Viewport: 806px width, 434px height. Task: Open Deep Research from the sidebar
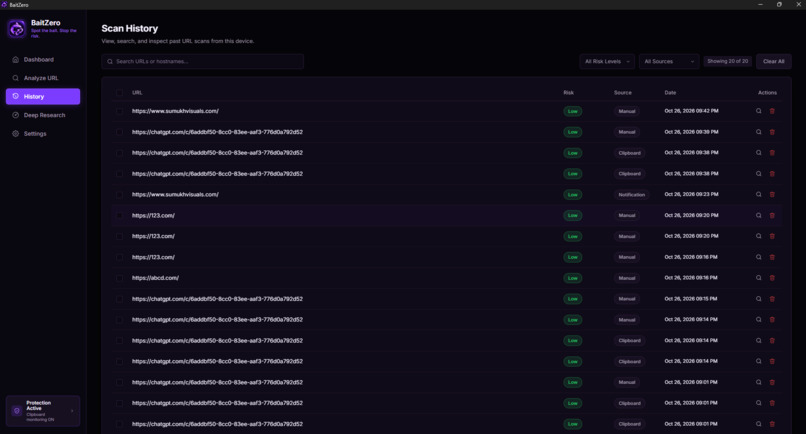point(43,115)
